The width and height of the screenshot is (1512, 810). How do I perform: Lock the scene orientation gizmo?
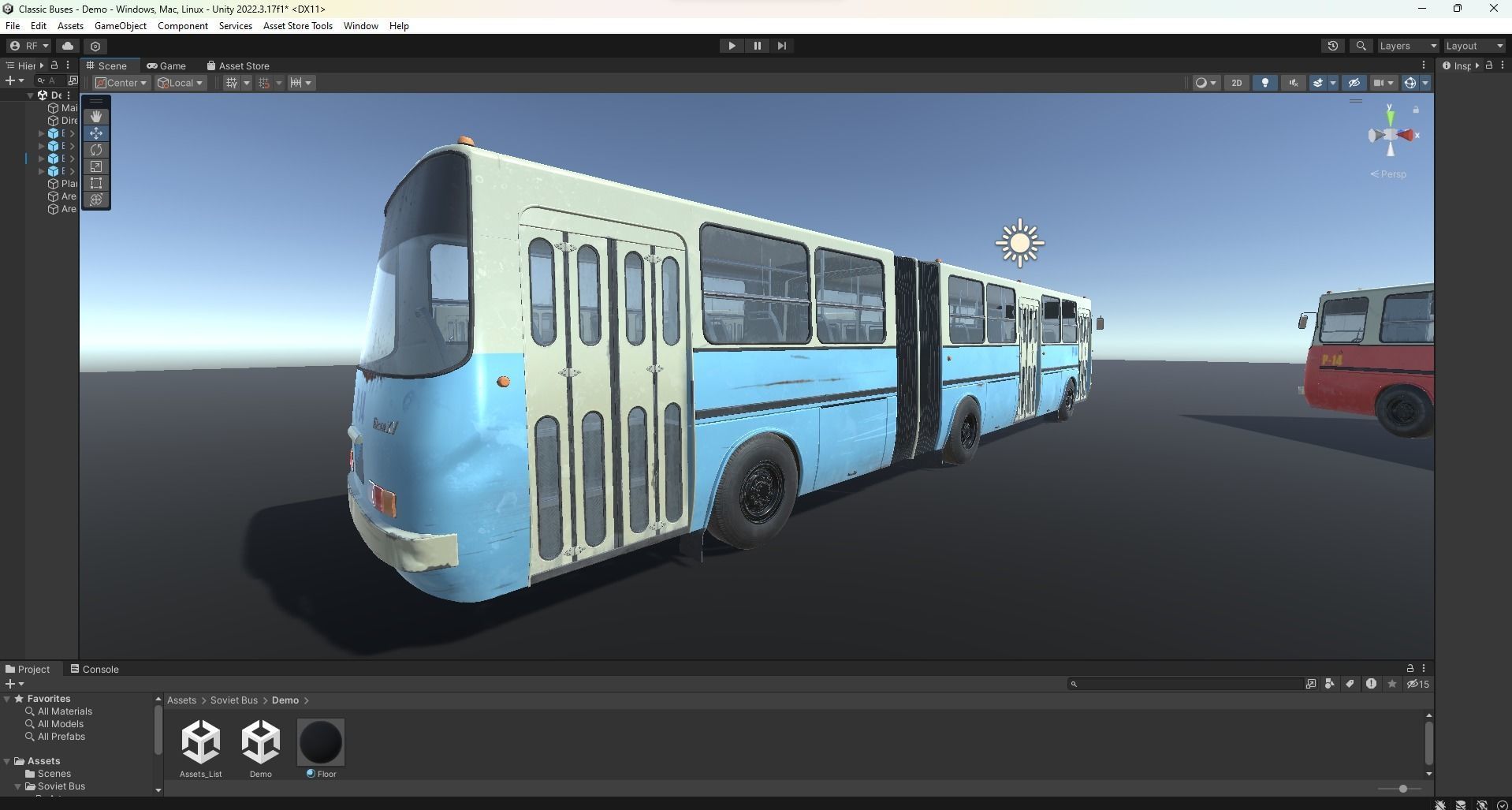pyautogui.click(x=1416, y=110)
